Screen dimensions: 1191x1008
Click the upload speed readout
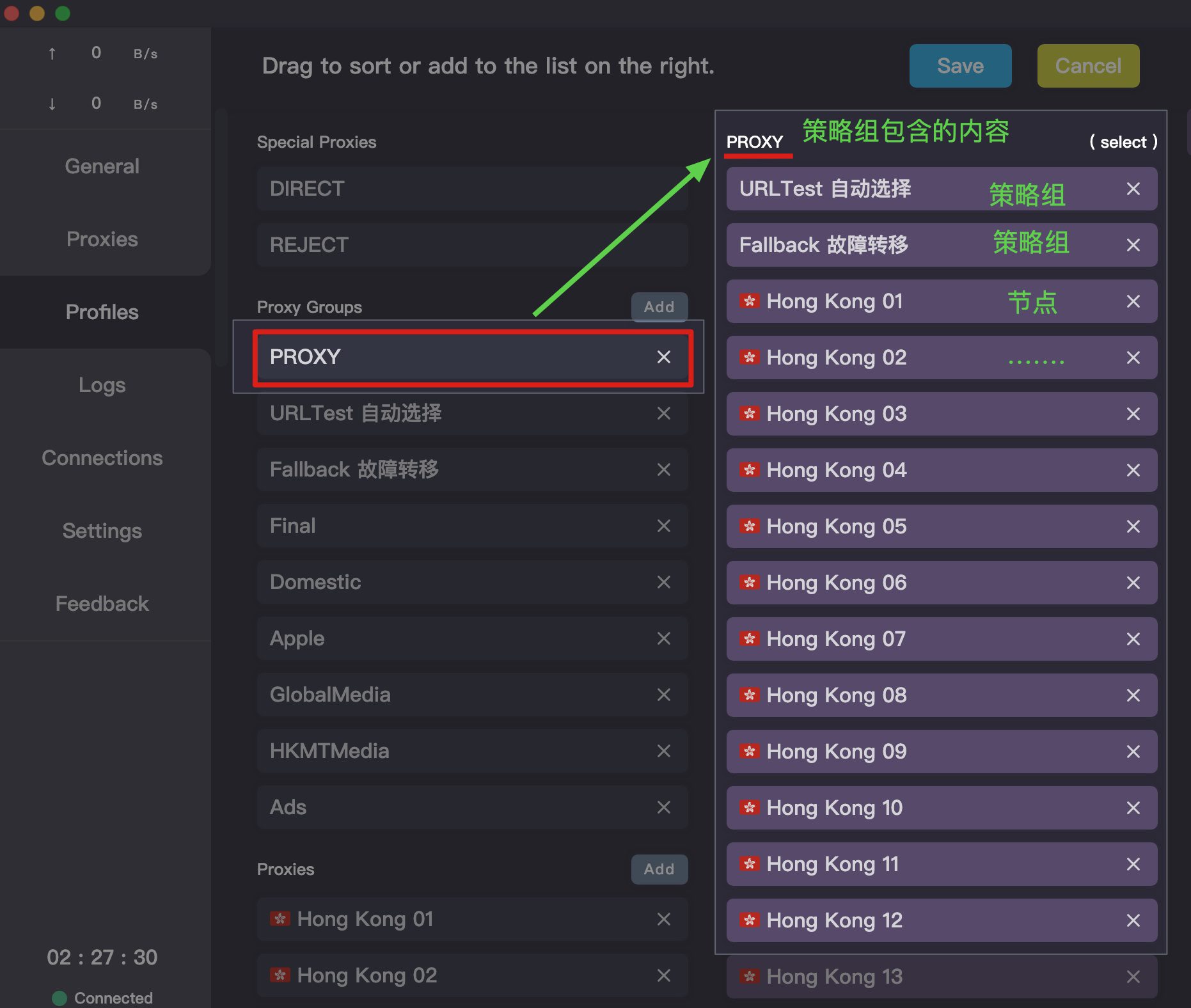coord(102,53)
